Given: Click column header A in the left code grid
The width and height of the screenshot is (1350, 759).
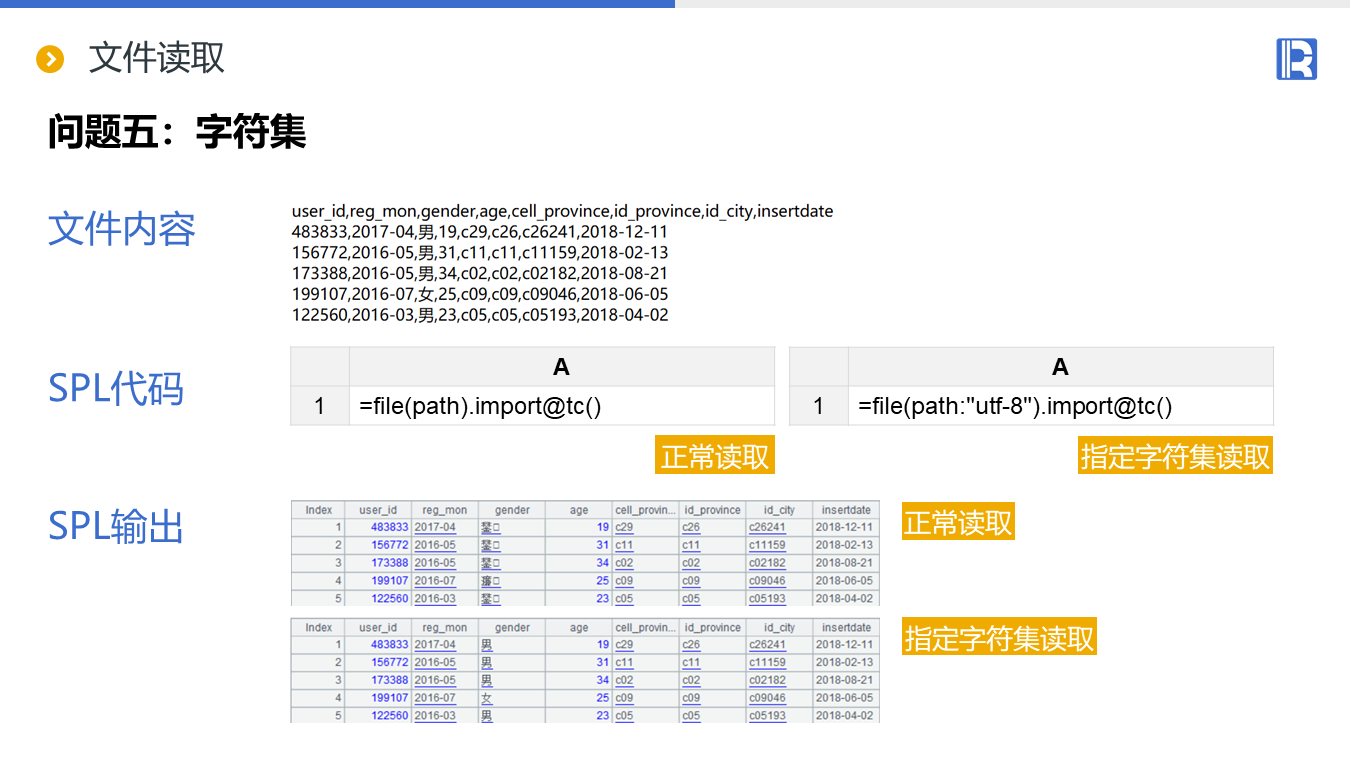Looking at the screenshot, I should point(561,367).
